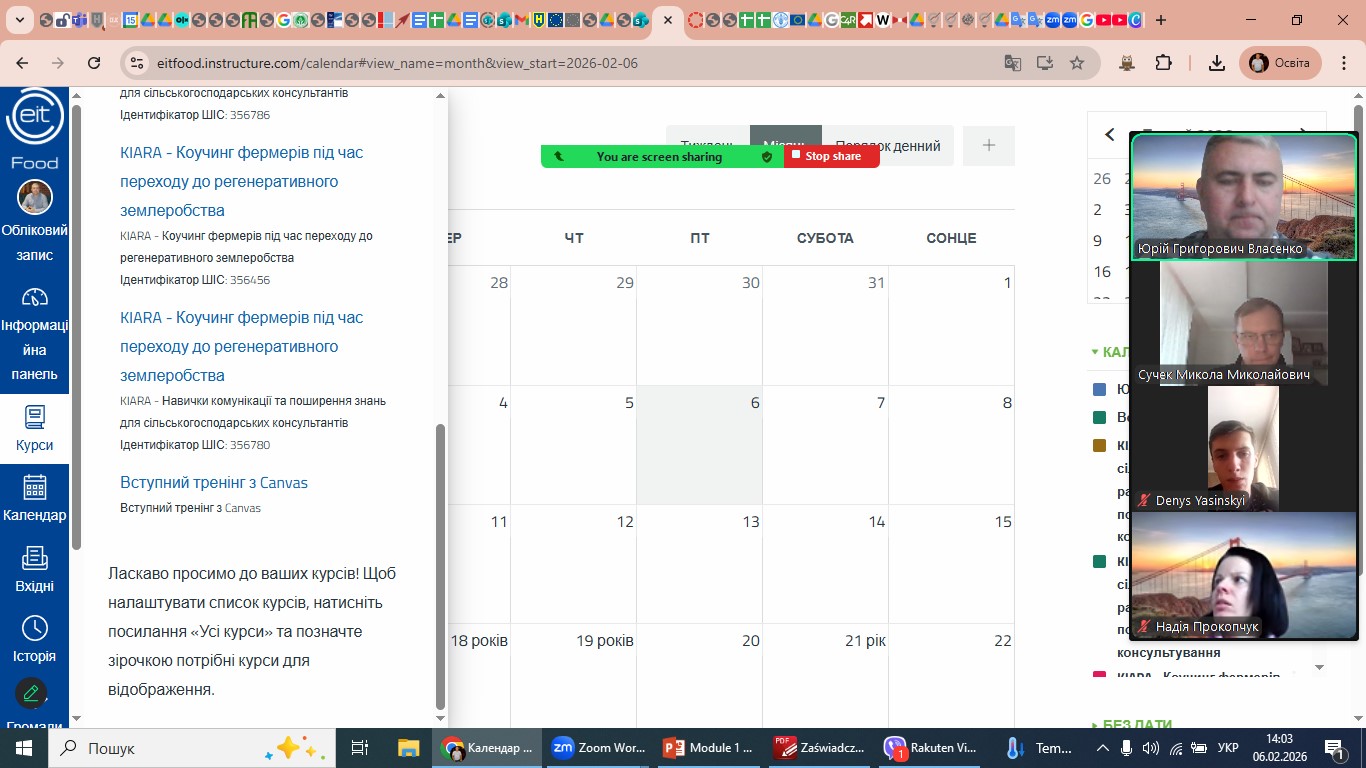Open Chrome Downloads

click(1217, 63)
